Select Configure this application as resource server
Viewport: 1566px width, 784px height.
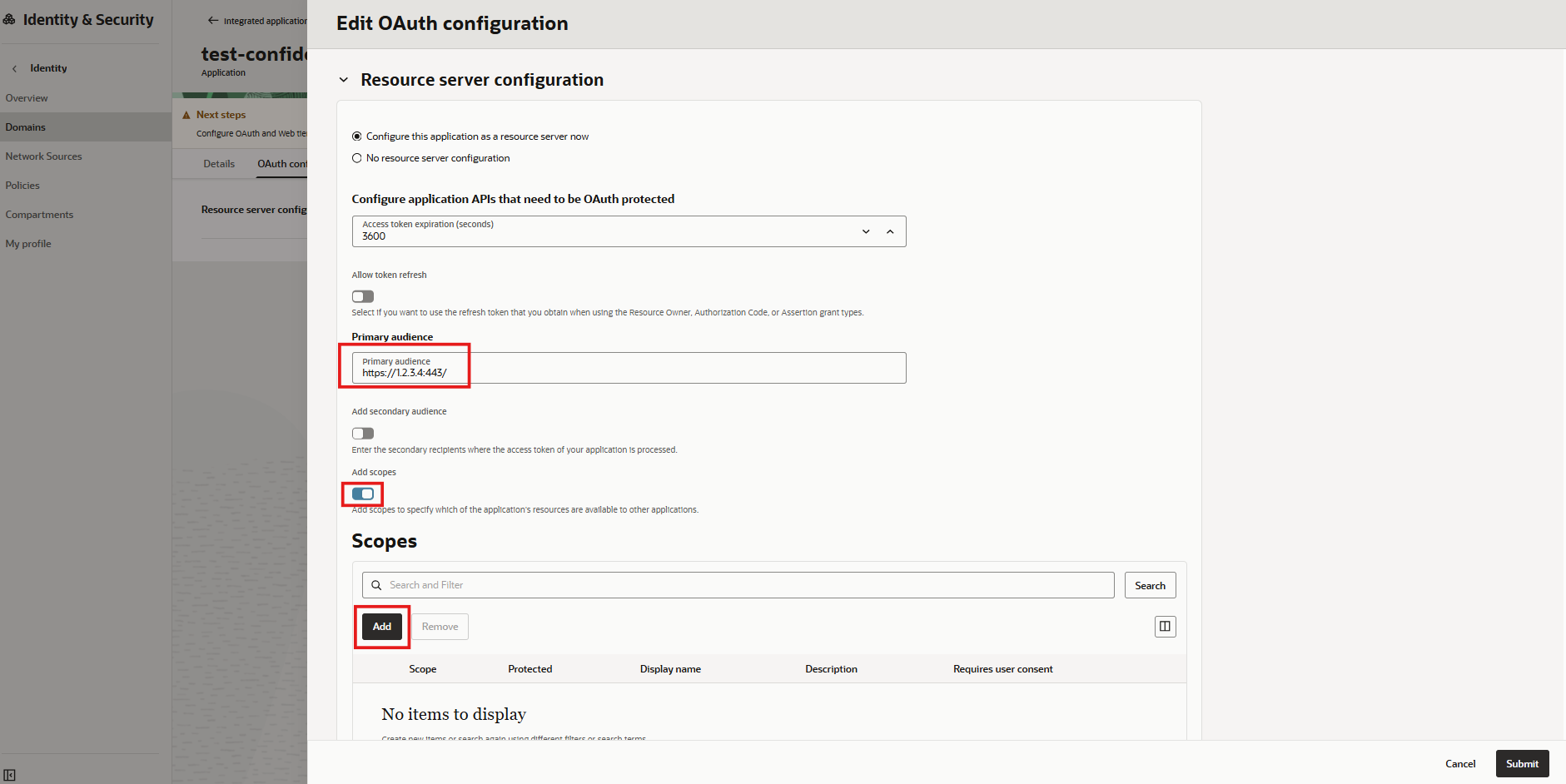pyautogui.click(x=357, y=136)
